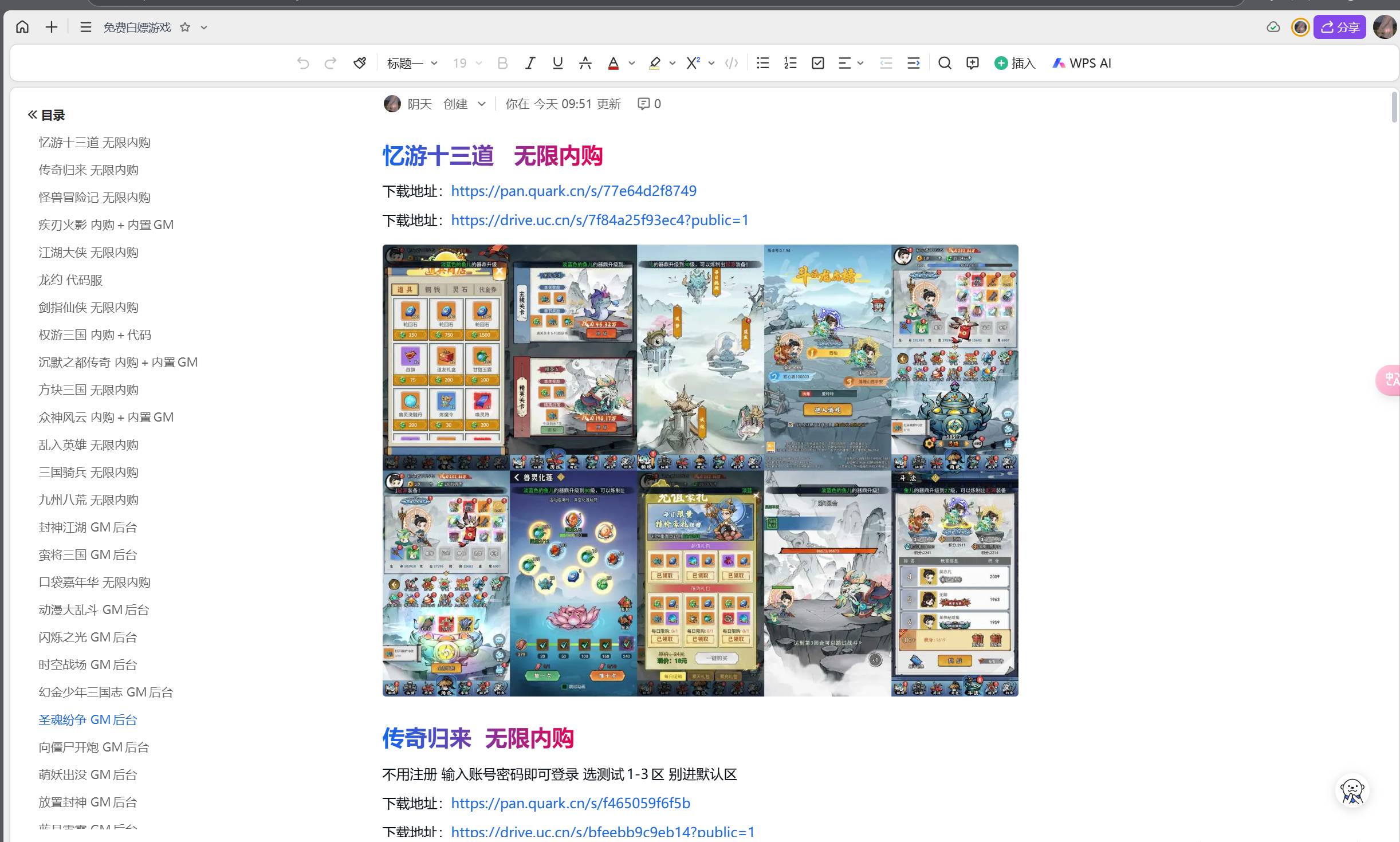Jump to 传奇归来 无限内购 in outline
Viewport: 1400px width, 842px height.
[88, 170]
